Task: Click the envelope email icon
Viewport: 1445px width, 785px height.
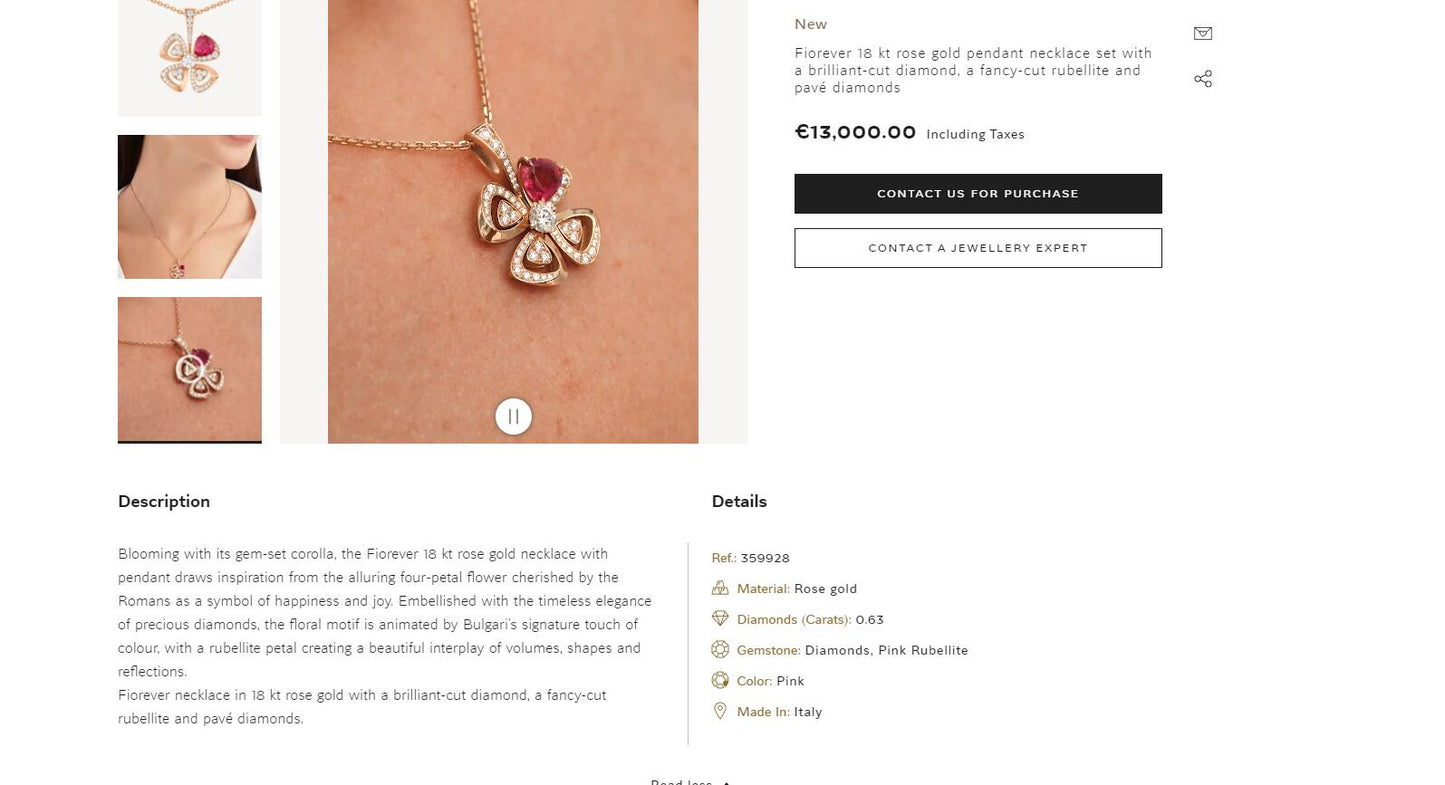Action: [1203, 34]
